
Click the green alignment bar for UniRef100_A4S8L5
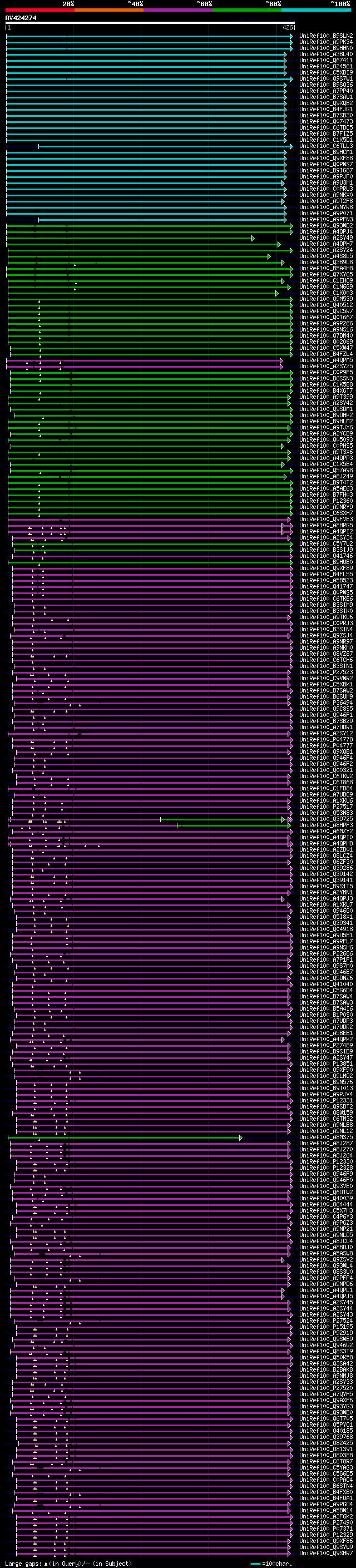[x=139, y=256]
